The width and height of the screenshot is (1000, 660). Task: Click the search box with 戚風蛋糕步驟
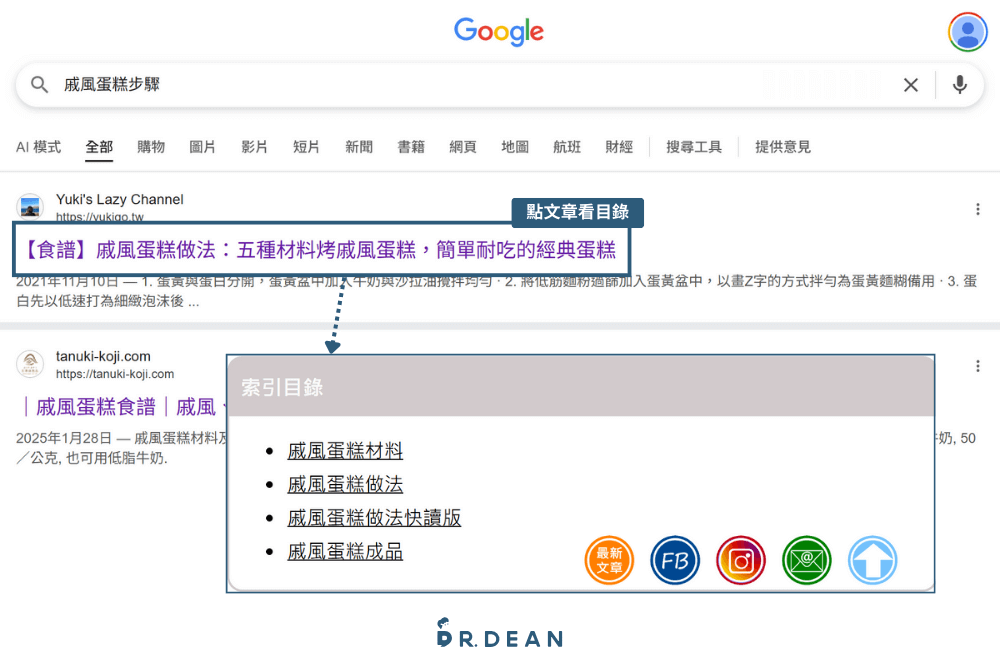click(x=500, y=84)
